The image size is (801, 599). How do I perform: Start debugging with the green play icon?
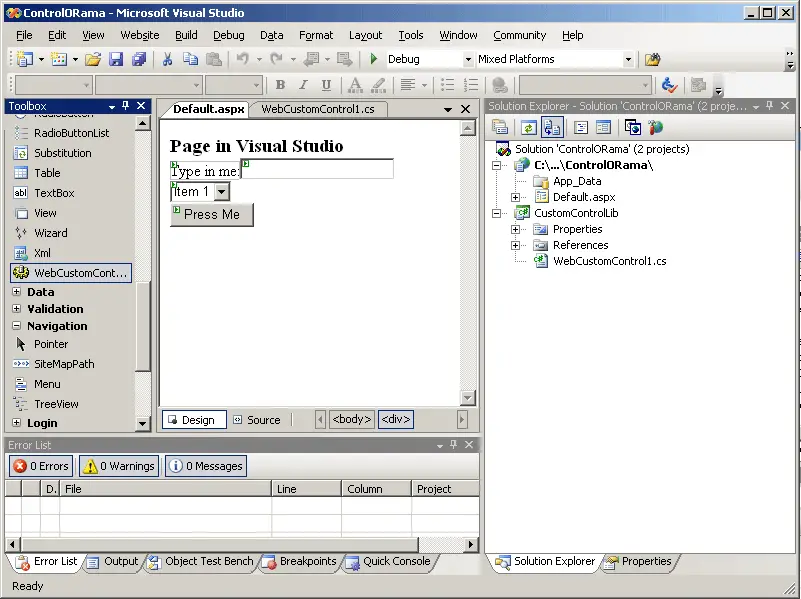point(373,59)
